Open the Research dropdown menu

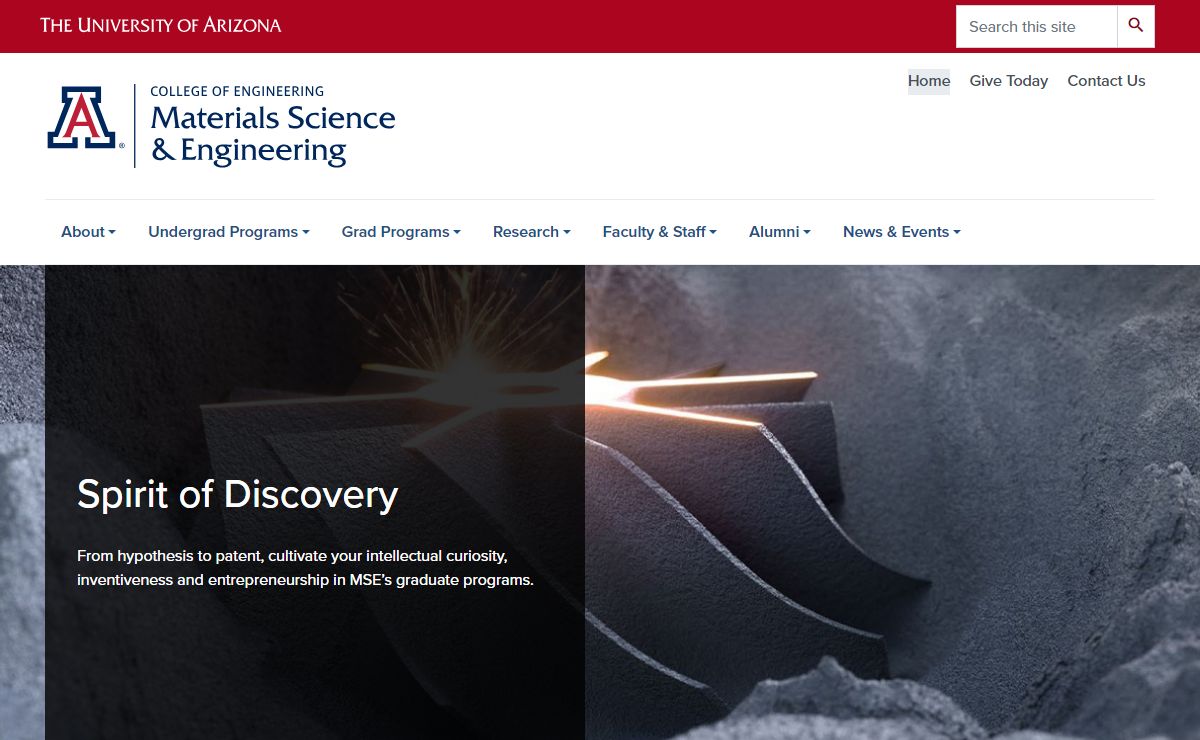click(x=532, y=232)
